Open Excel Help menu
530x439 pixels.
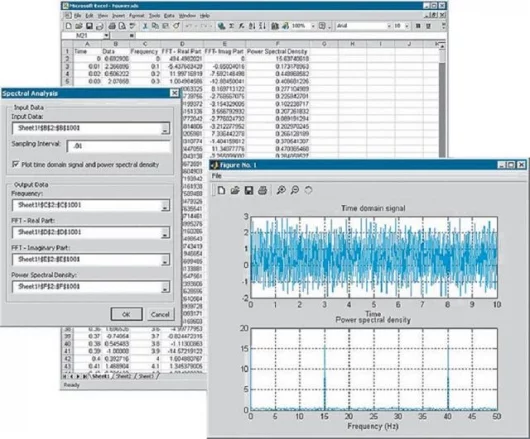click(x=204, y=16)
